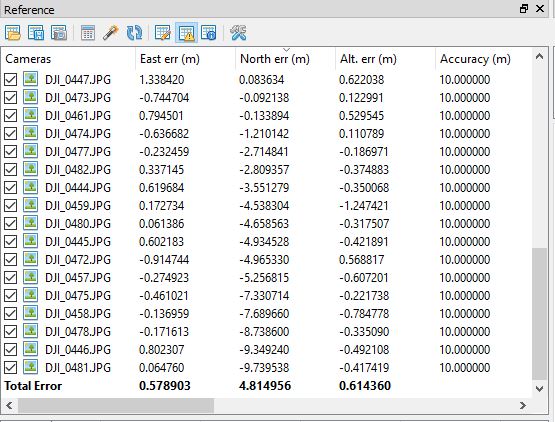Float the Reference pane with undock button

click(524, 9)
